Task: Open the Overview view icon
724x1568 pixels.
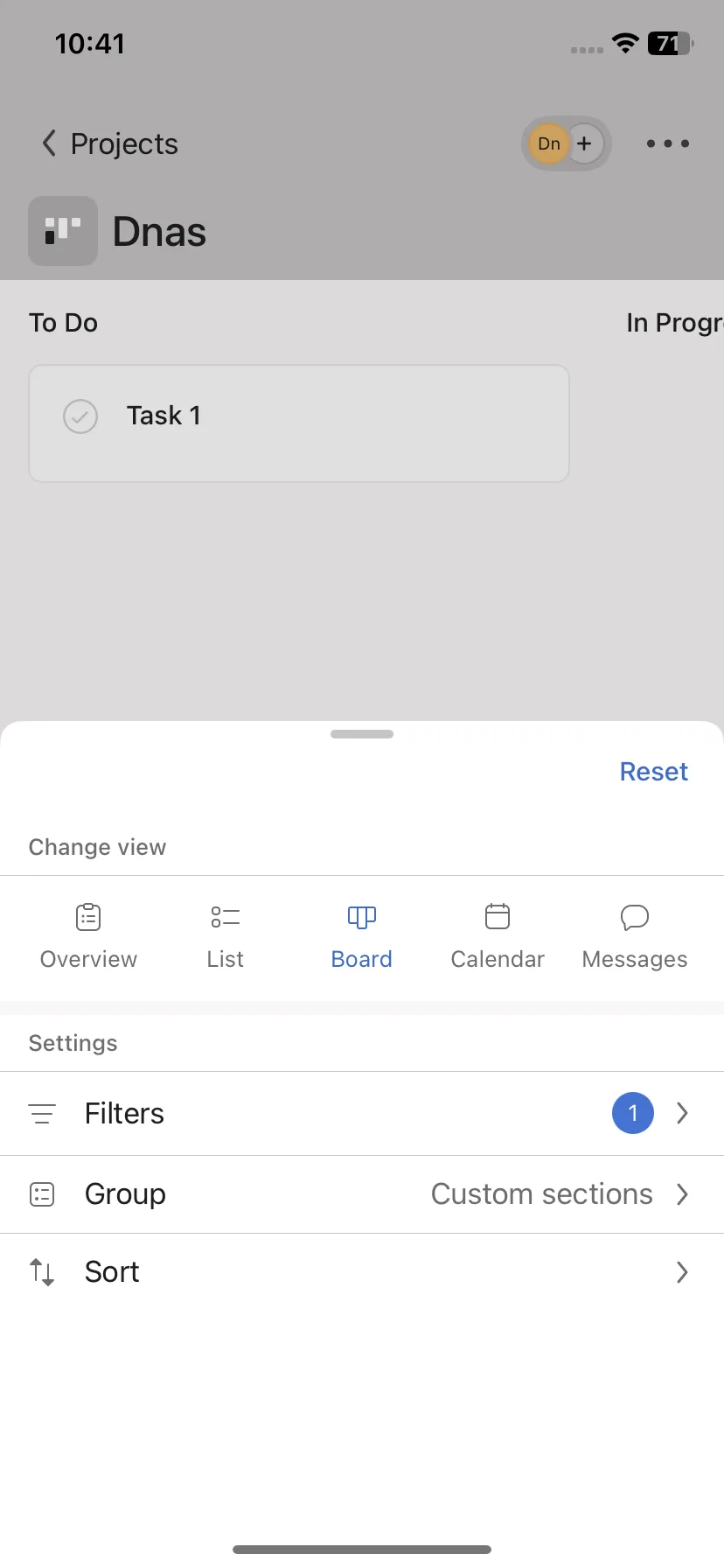Action: pos(88,917)
